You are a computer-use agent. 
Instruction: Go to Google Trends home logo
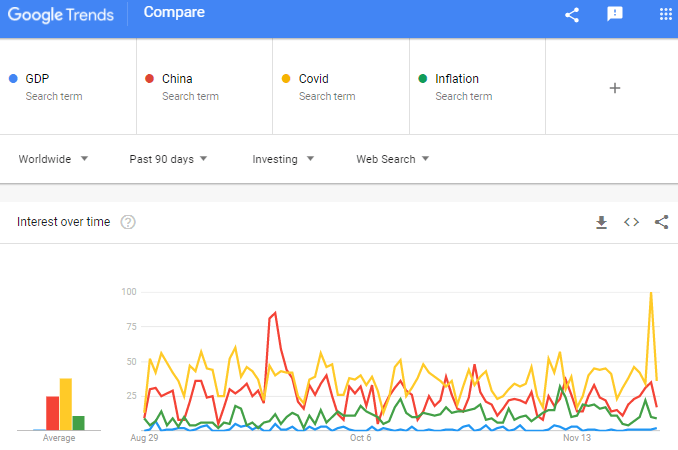(61, 15)
